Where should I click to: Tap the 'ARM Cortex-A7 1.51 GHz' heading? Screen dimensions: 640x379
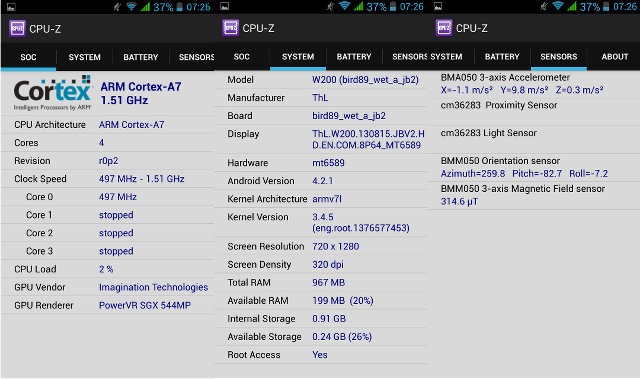(x=141, y=93)
